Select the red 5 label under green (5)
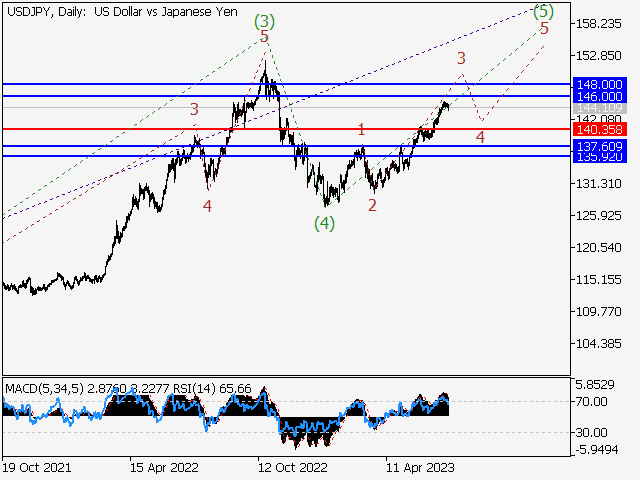 coord(544,28)
